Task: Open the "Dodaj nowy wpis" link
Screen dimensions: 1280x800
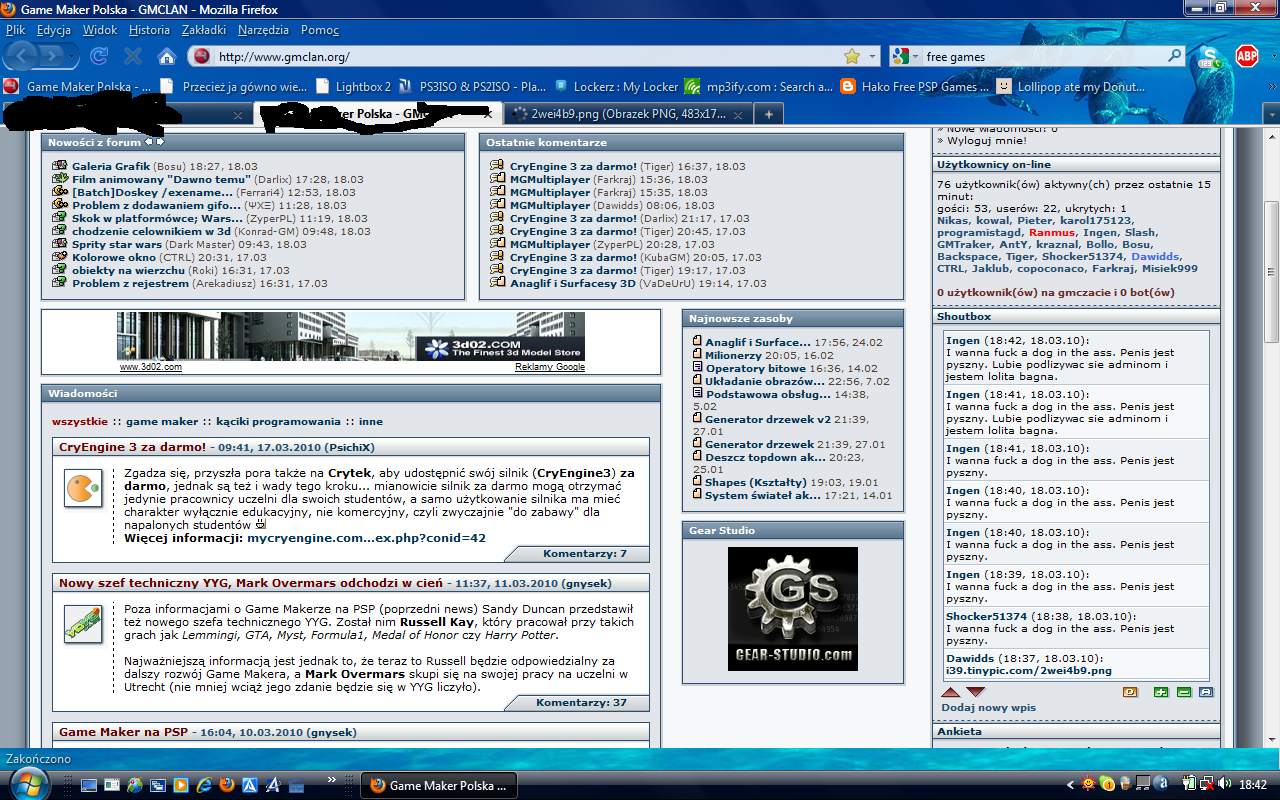Action: click(988, 707)
